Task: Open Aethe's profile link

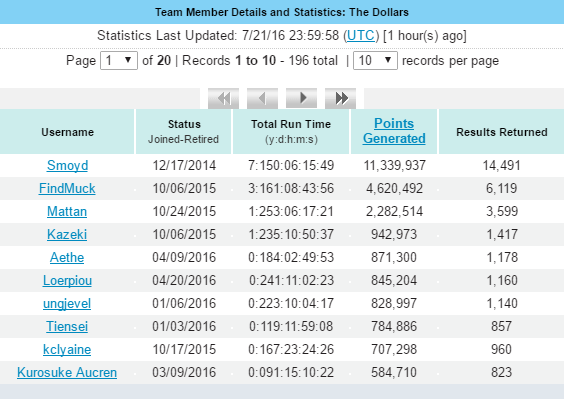Action: (67, 258)
